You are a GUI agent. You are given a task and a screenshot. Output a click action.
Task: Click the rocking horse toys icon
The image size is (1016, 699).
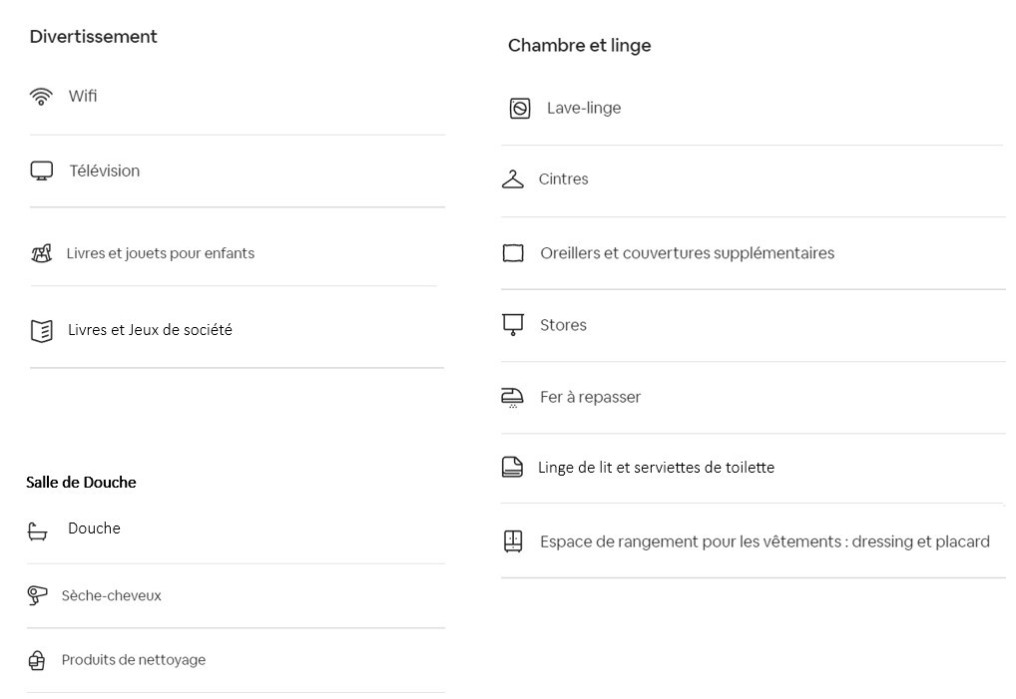click(41, 254)
